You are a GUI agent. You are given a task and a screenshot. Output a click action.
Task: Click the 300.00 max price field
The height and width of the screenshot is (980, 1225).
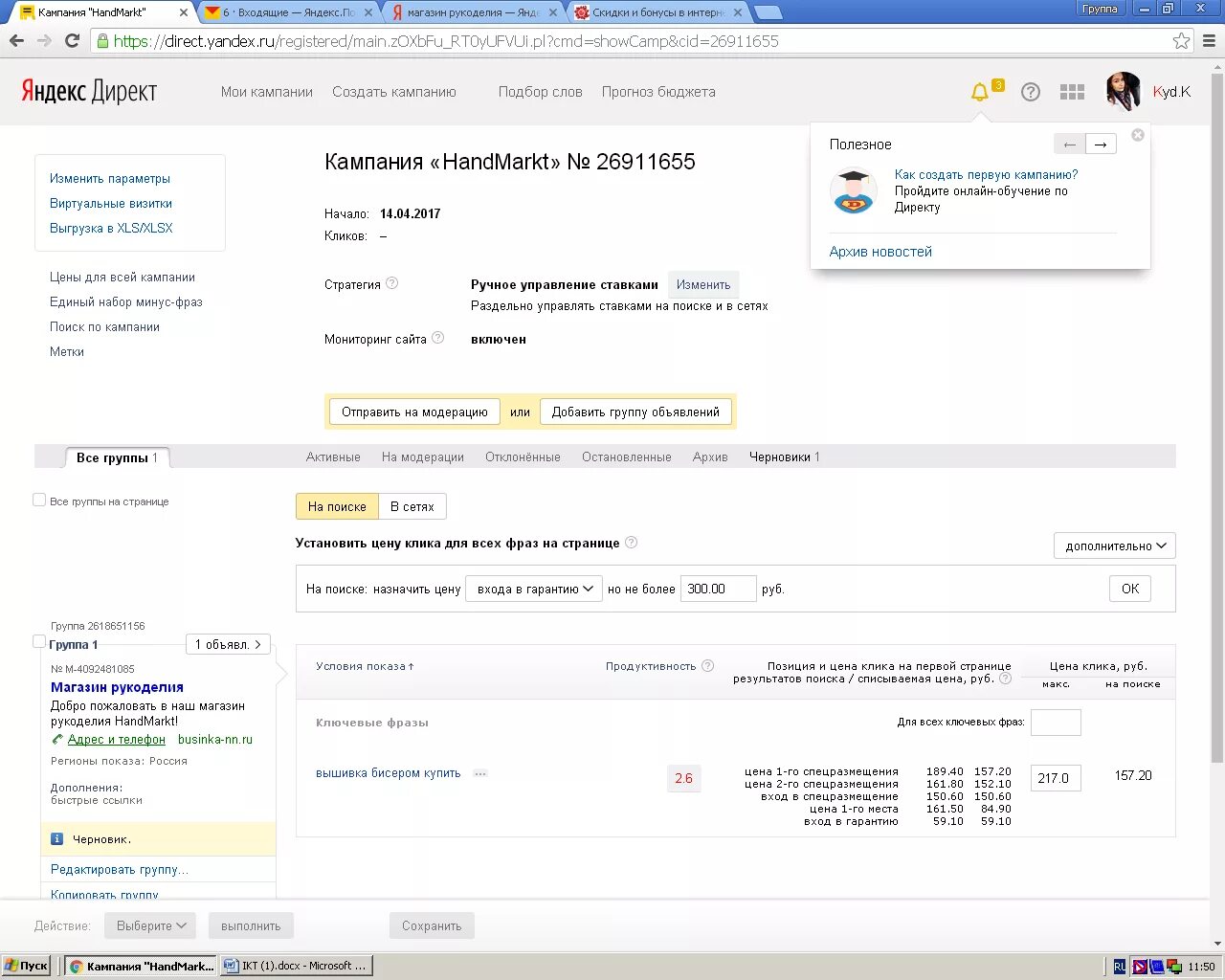coord(719,589)
